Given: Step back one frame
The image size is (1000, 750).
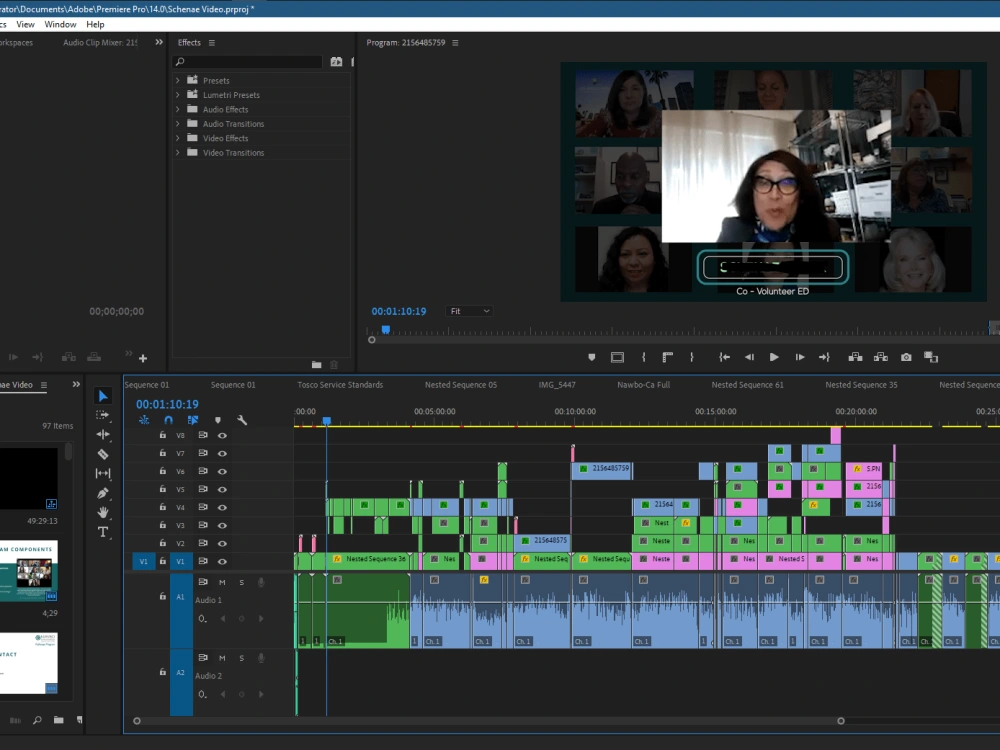Looking at the screenshot, I should point(749,357).
